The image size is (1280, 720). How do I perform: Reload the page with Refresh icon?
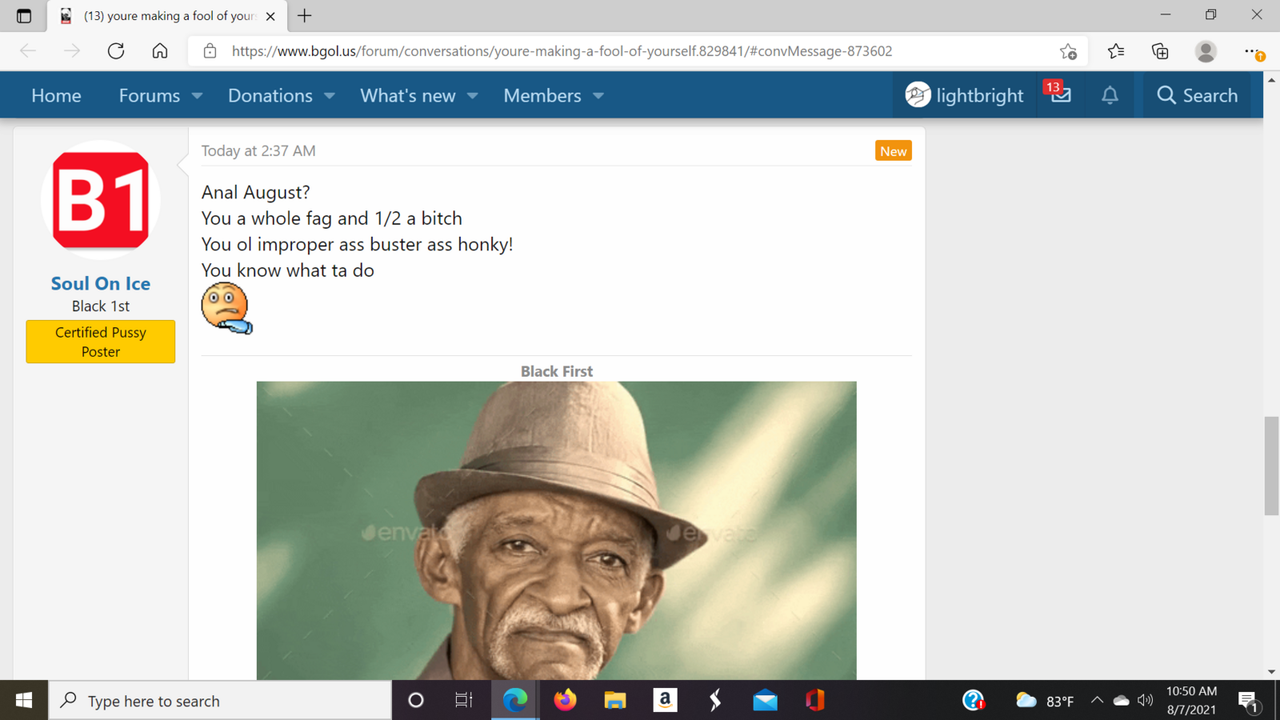point(116,51)
